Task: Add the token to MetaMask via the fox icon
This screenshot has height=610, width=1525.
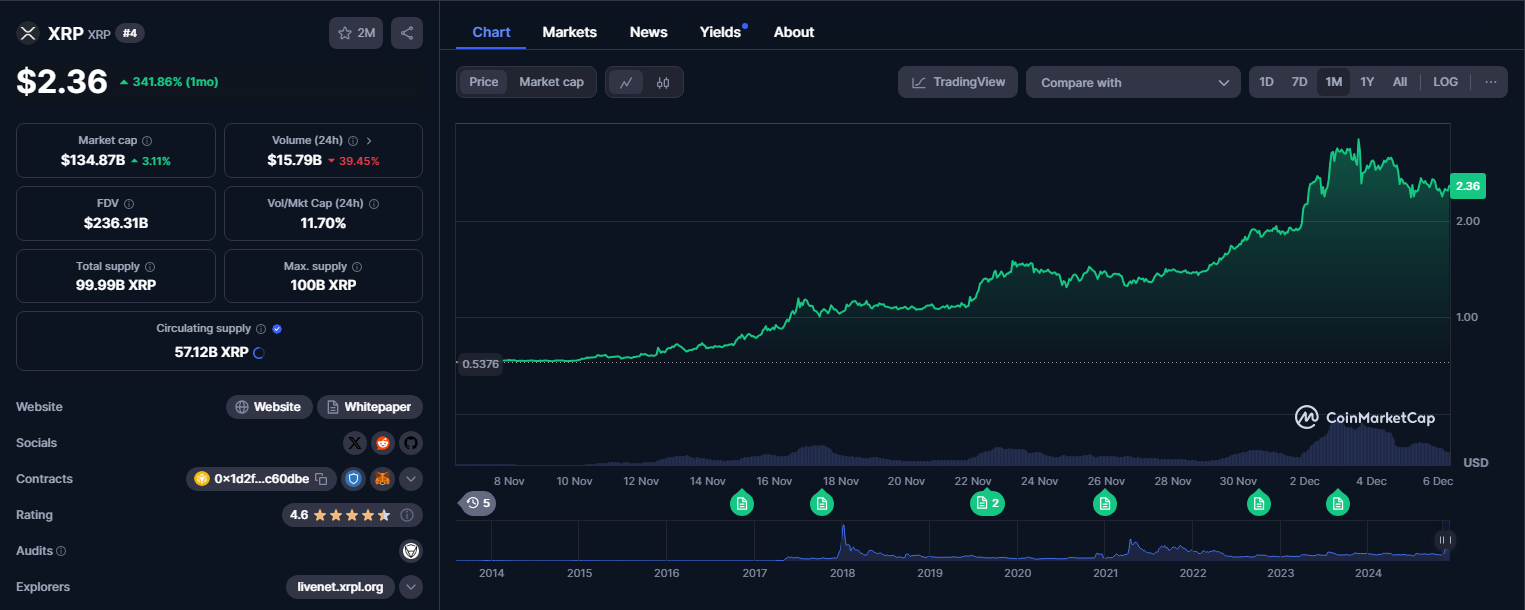Action: tap(383, 479)
